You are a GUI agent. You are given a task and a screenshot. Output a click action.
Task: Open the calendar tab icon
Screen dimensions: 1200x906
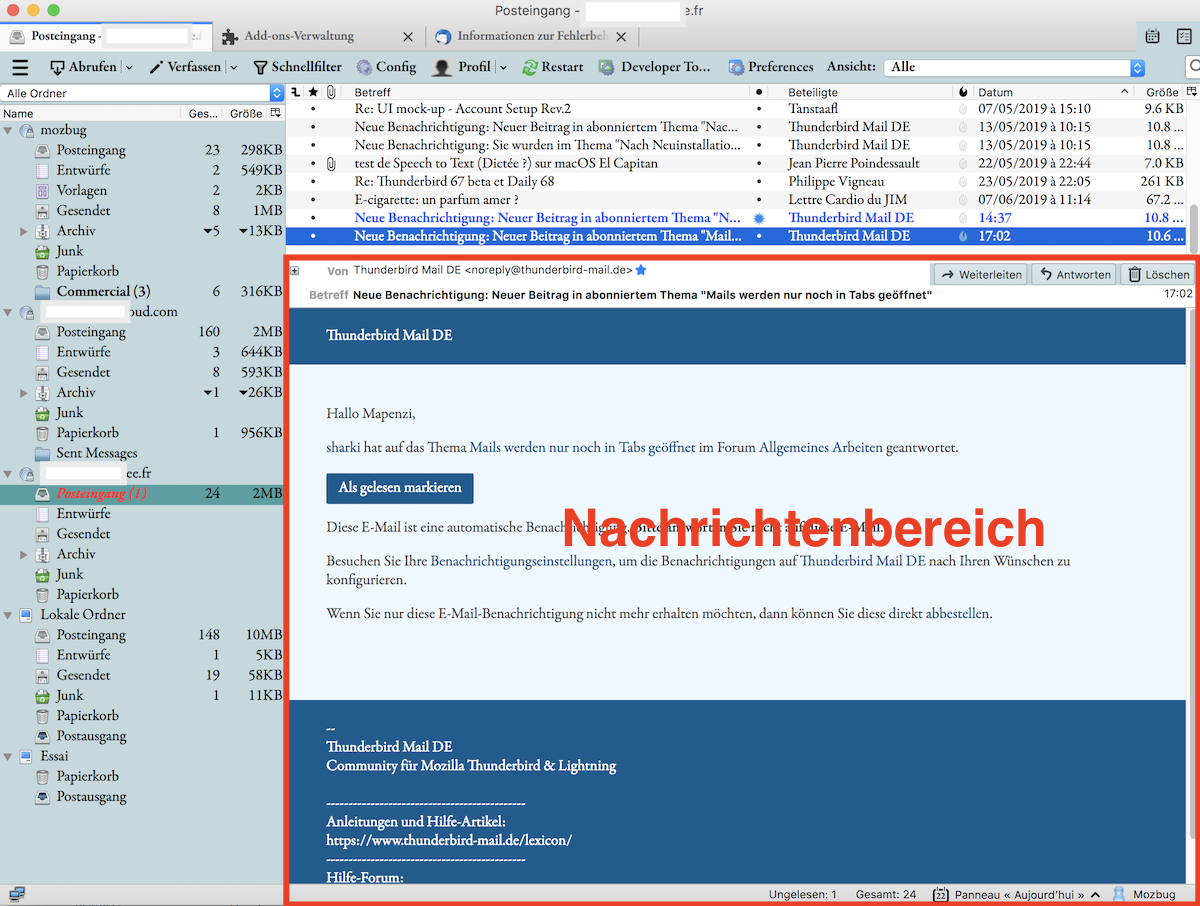1153,37
